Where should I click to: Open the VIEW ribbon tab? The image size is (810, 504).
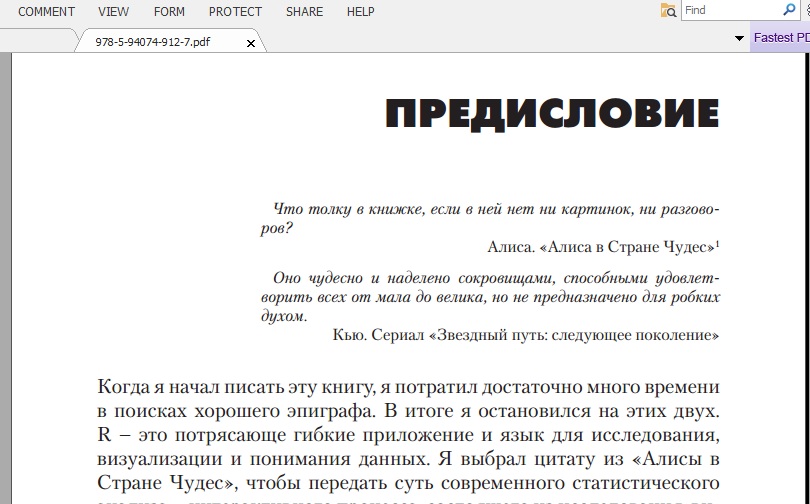pos(114,11)
